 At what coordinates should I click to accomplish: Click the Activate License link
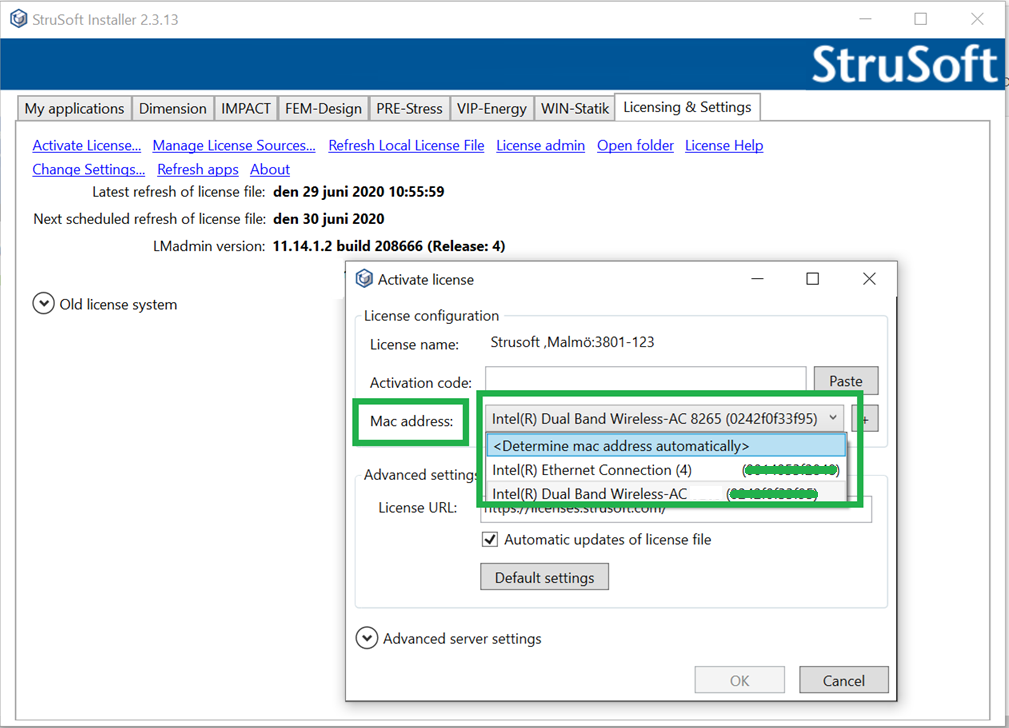(x=87, y=145)
